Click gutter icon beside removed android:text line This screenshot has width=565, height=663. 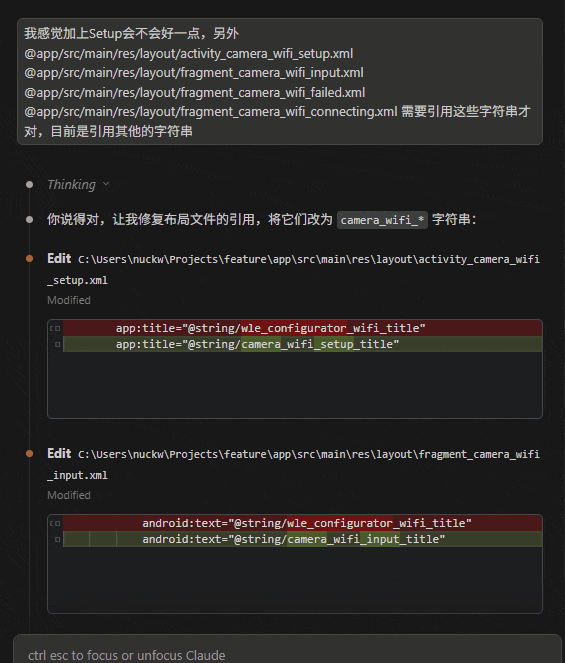click(x=55, y=523)
